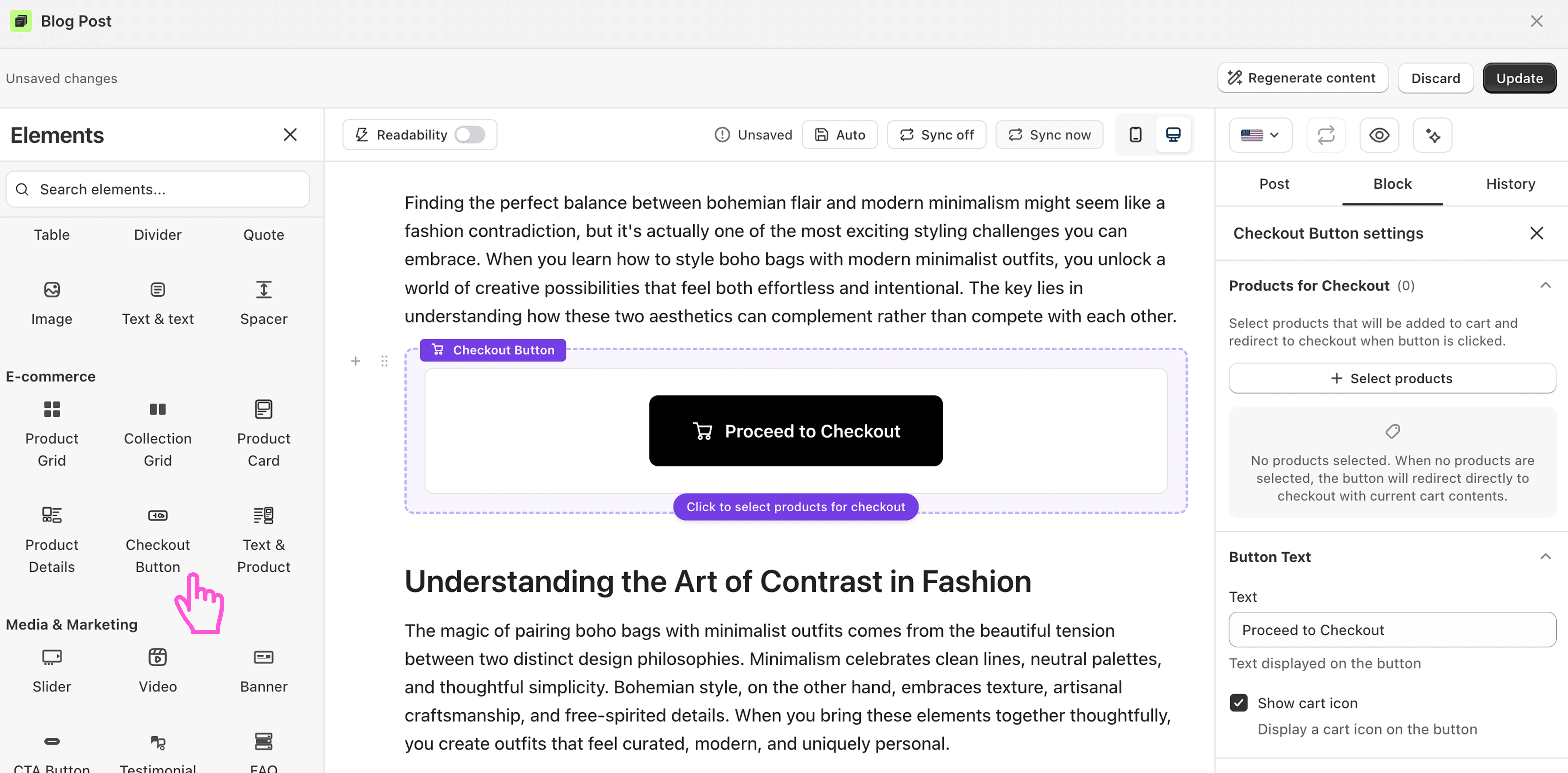The image size is (1568, 773).
Task: Insert a Collection Grid element
Action: 158,434
